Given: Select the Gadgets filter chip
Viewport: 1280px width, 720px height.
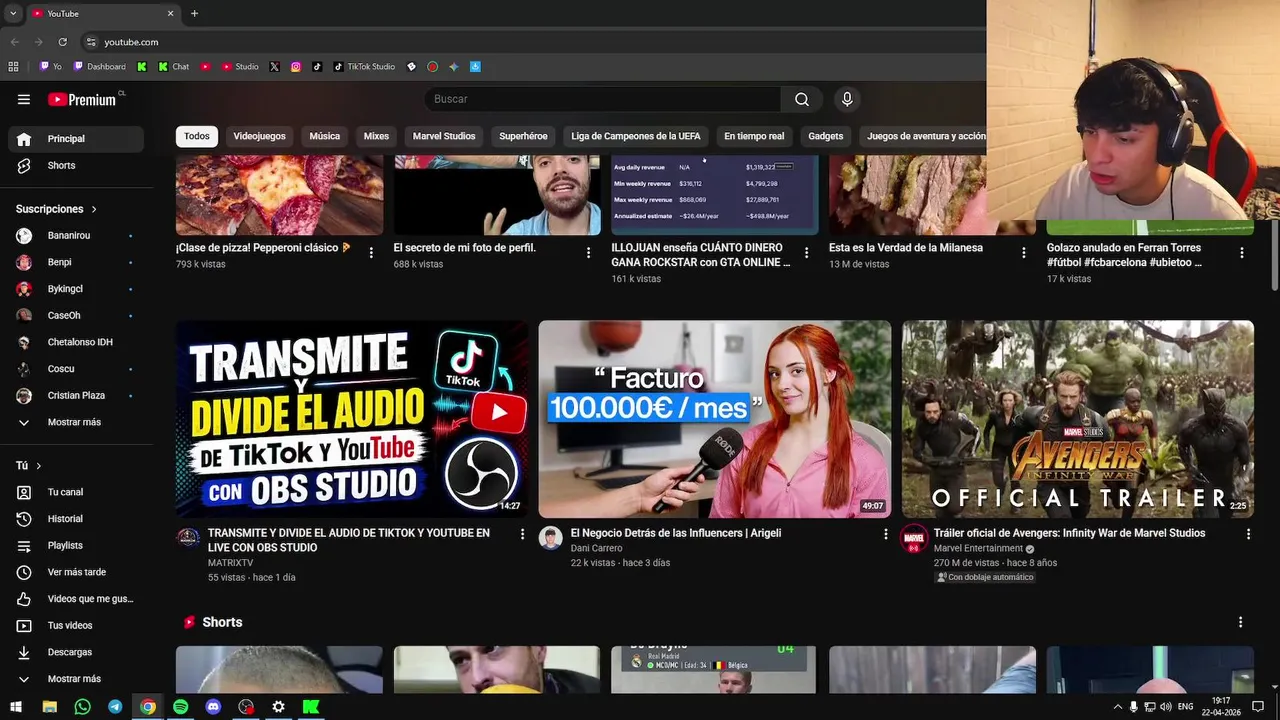Looking at the screenshot, I should (x=826, y=136).
